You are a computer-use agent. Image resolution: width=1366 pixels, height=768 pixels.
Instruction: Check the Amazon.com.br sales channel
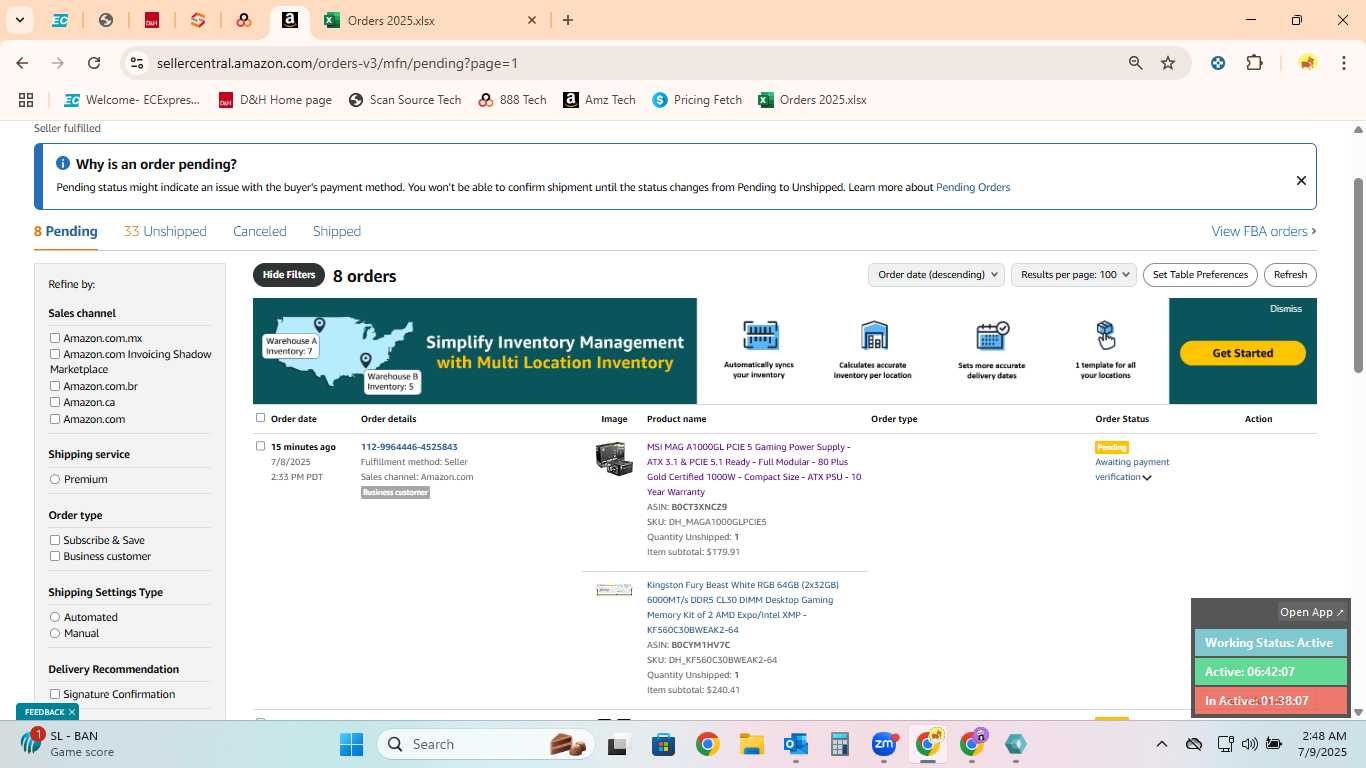(55, 386)
